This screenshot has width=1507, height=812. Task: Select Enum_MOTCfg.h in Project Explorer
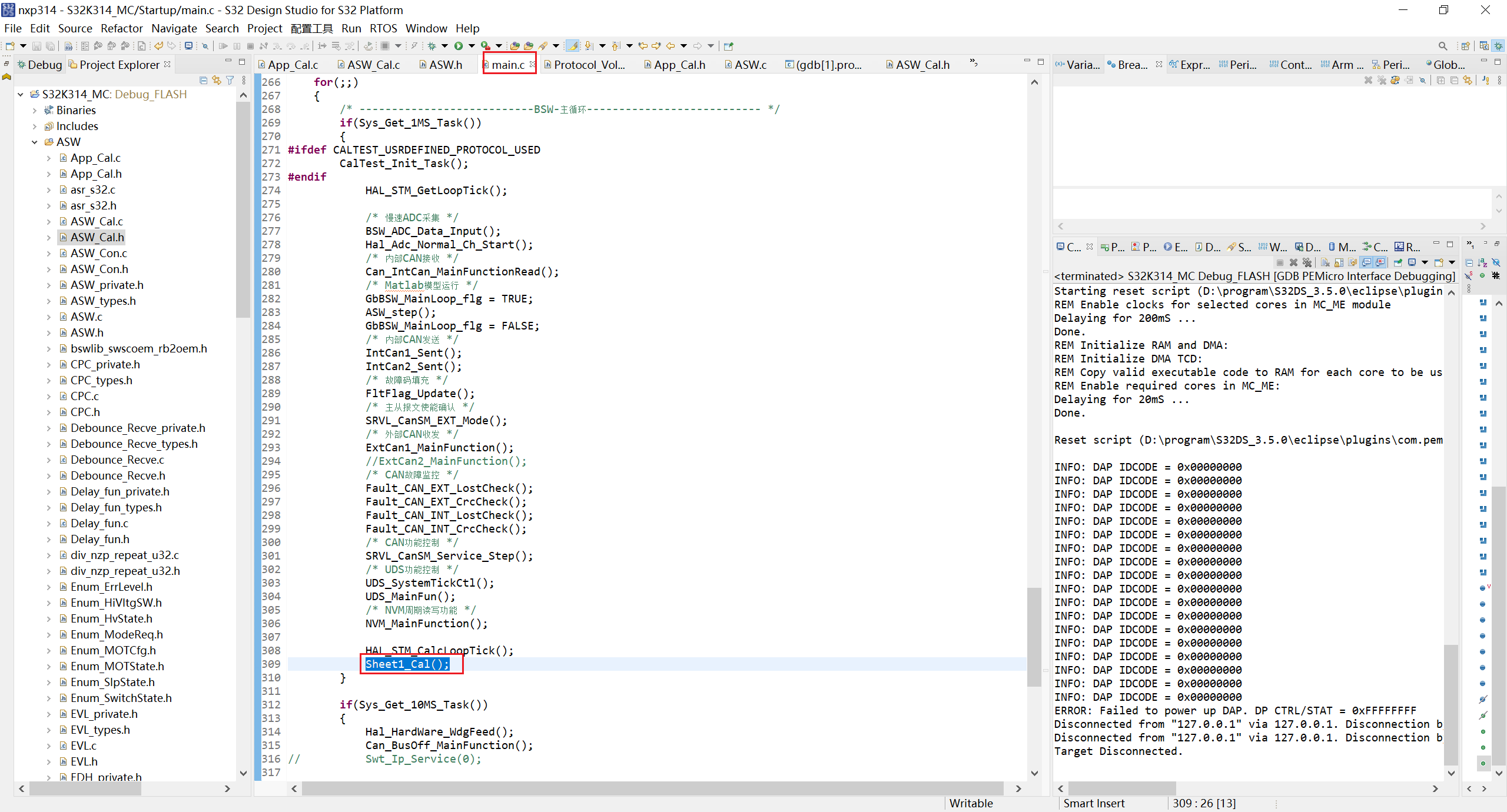pyautogui.click(x=113, y=650)
